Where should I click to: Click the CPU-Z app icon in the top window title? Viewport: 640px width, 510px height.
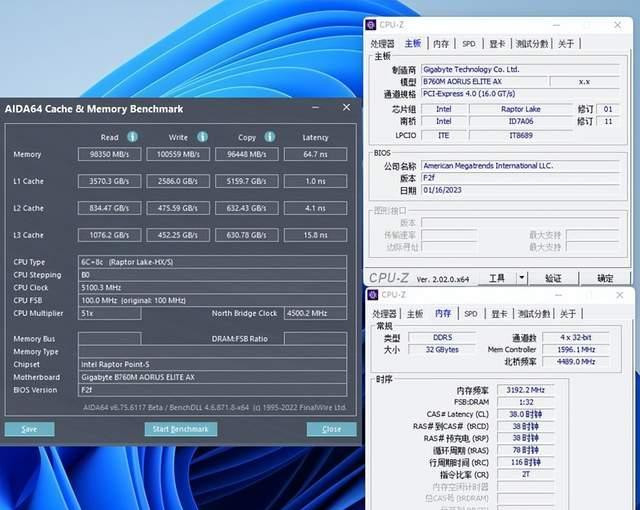coord(371,25)
